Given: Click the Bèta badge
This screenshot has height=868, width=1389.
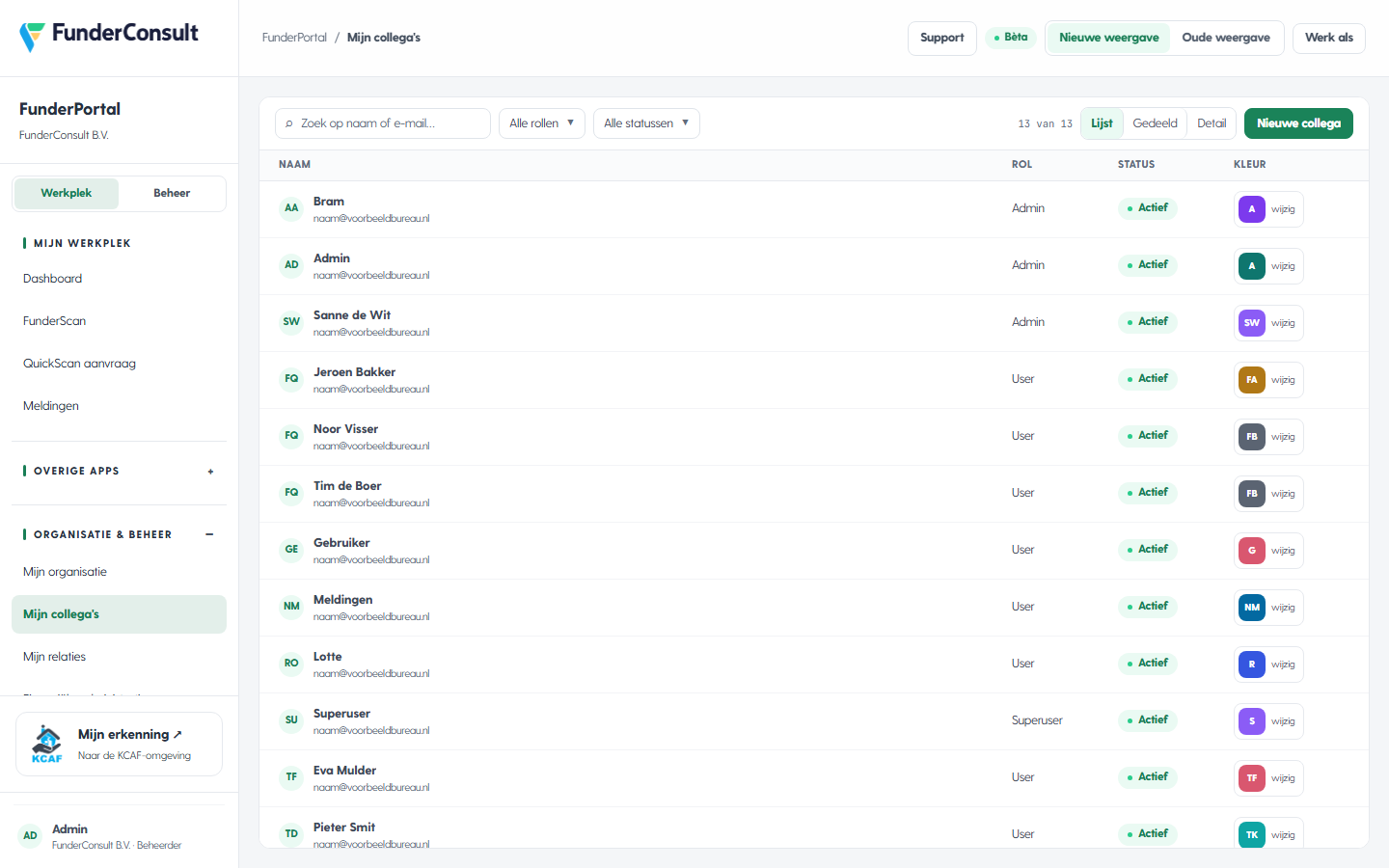Looking at the screenshot, I should tap(1010, 38).
